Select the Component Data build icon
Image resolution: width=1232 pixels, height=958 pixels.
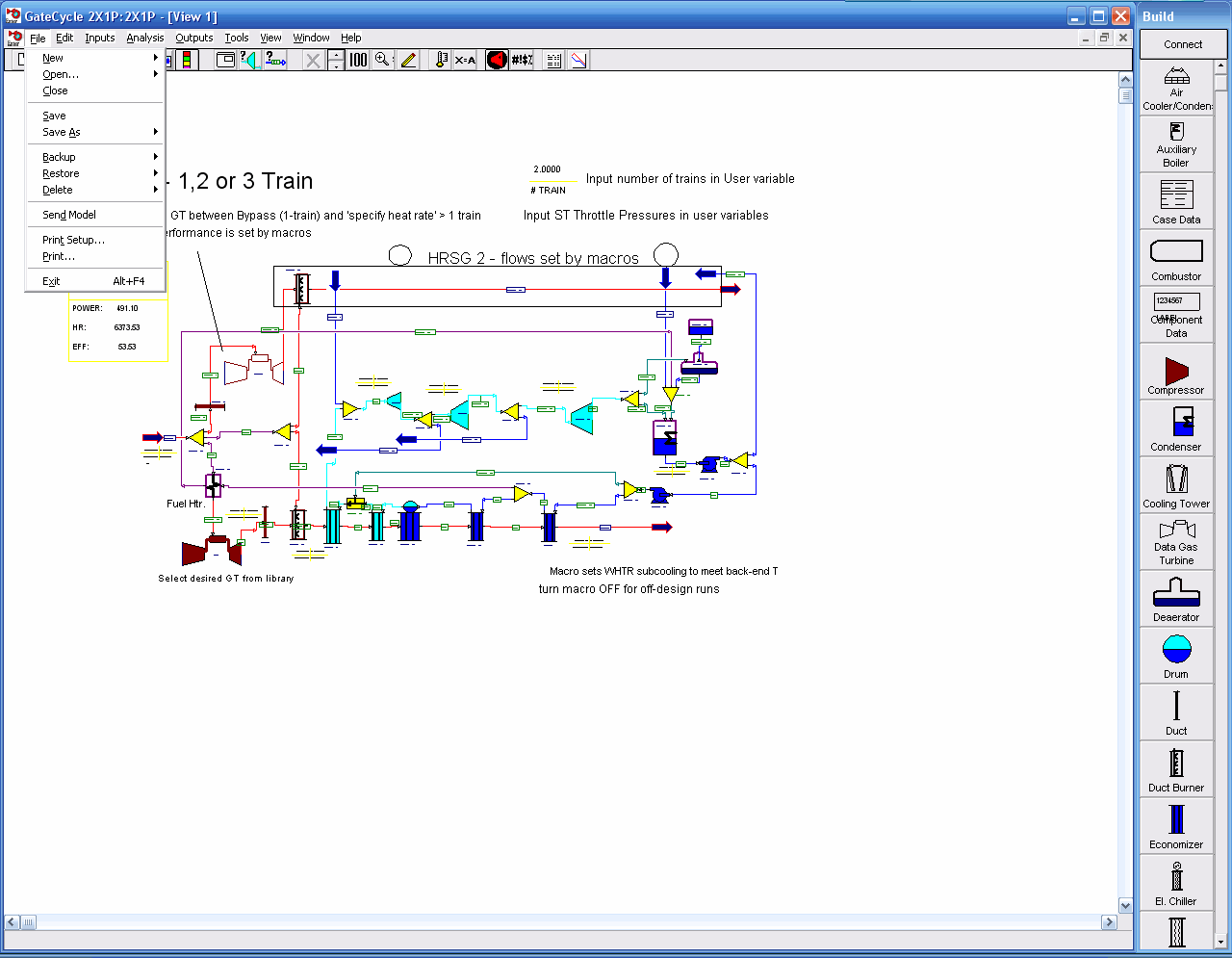pos(1176,315)
